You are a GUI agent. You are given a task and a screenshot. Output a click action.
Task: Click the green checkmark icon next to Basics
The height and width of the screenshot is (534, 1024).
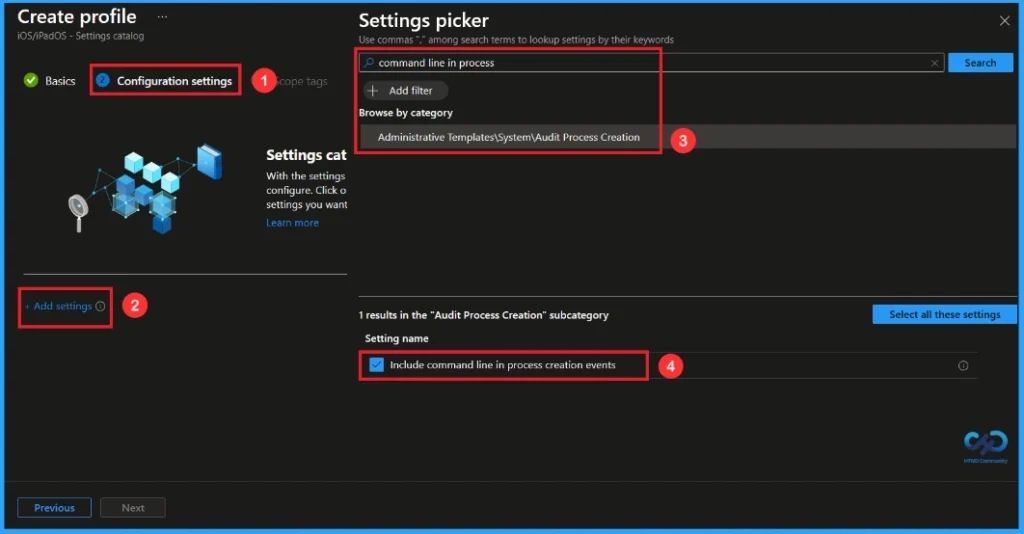[31, 80]
